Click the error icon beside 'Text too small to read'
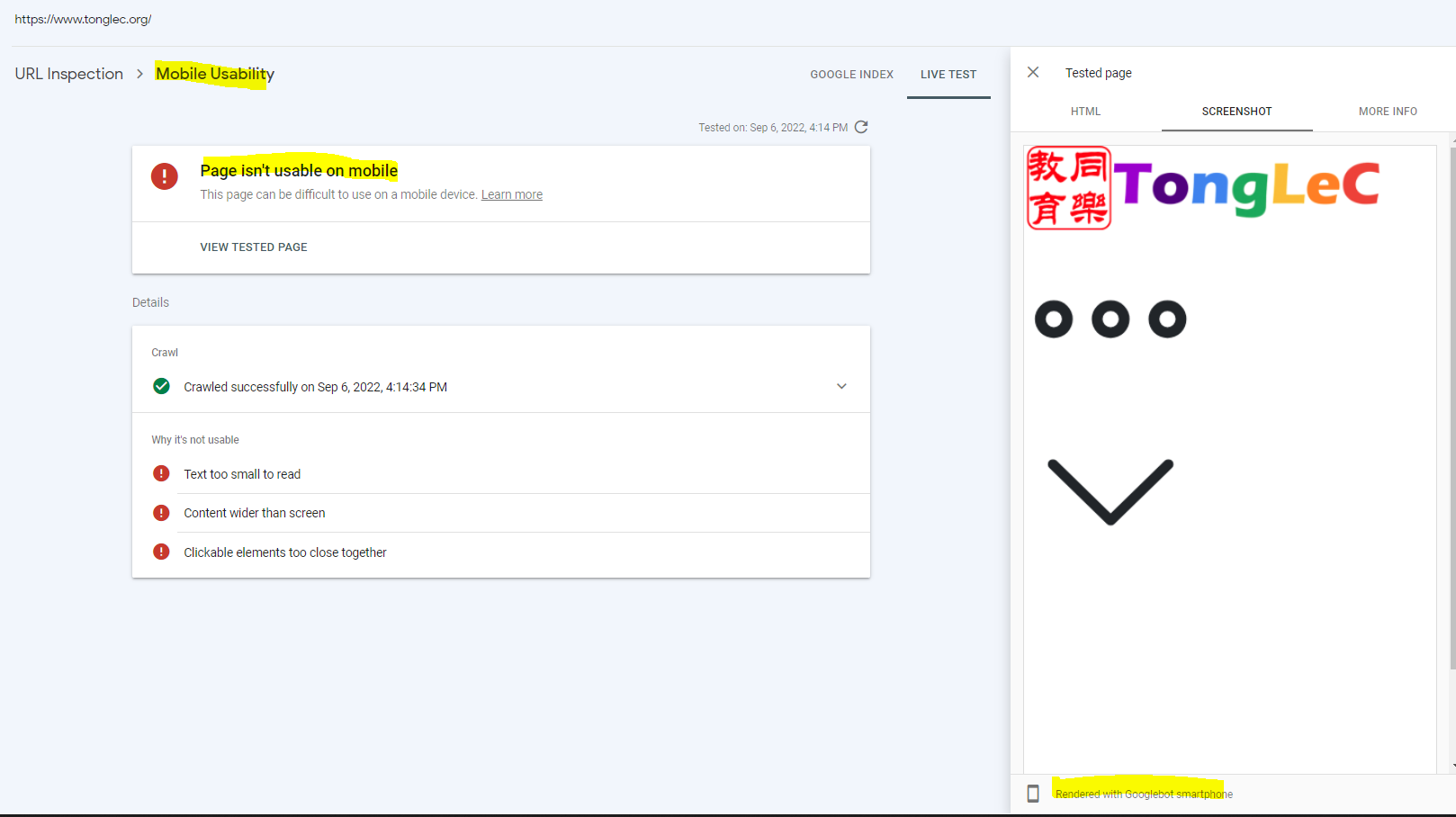This screenshot has width=1456, height=817. click(x=161, y=473)
